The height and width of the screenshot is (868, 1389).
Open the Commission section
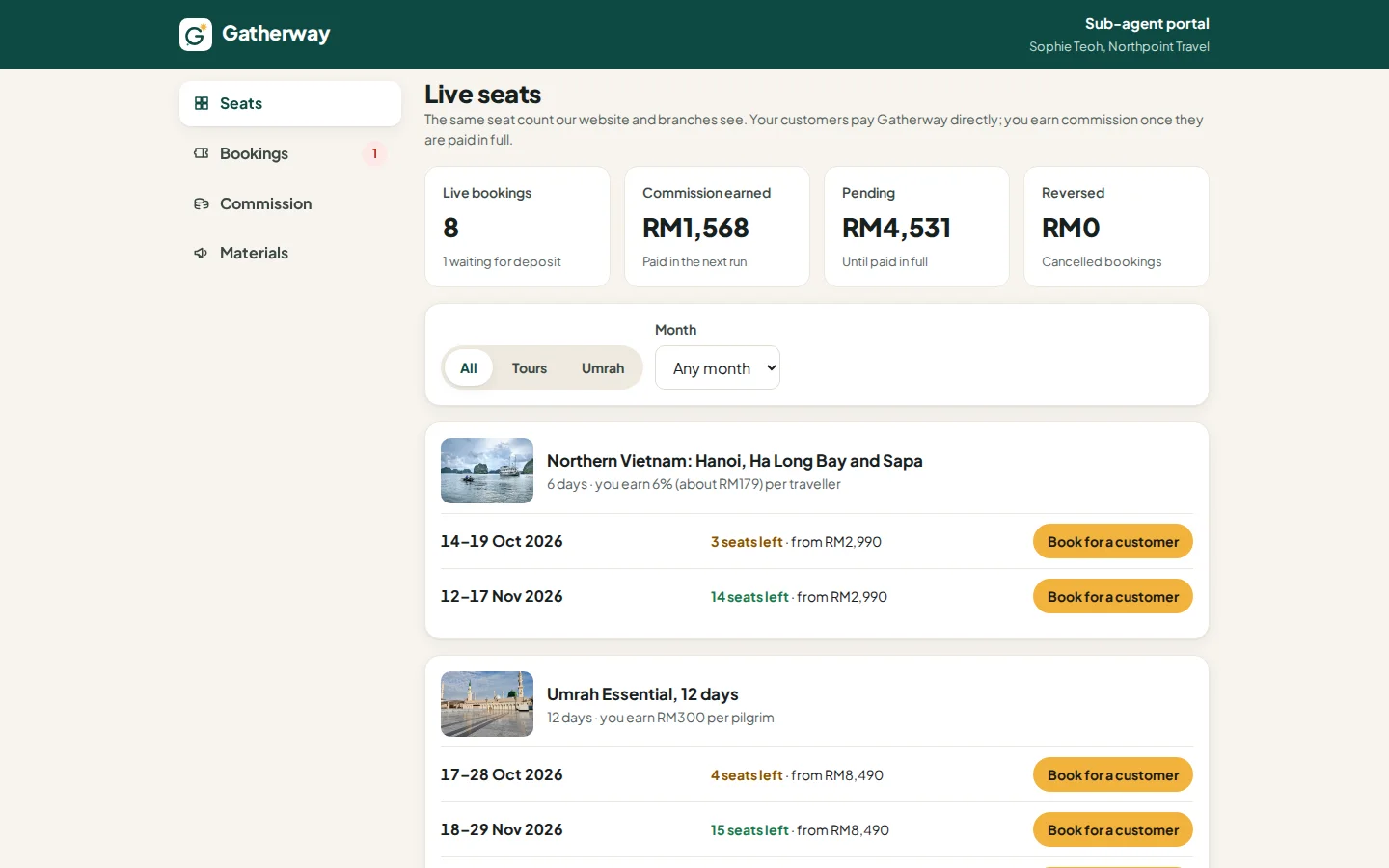[x=290, y=203]
